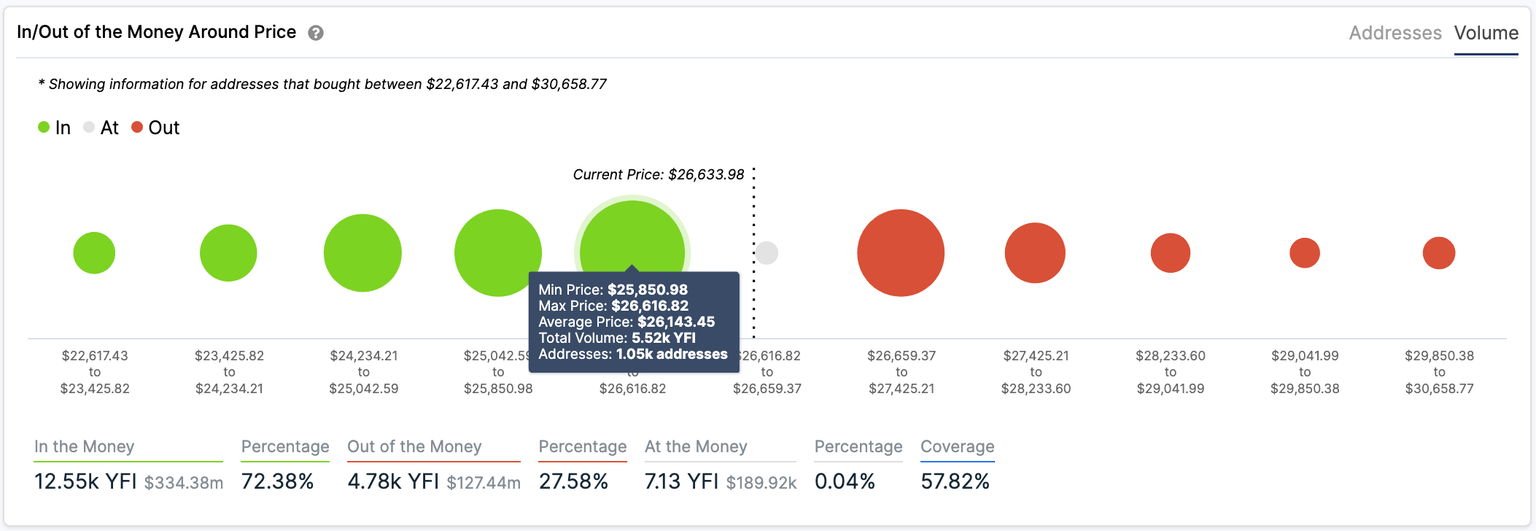The image size is (1536, 531).
Task: Click the red bubble for $27,425.21 to $28,233.60
Action: (1035, 253)
